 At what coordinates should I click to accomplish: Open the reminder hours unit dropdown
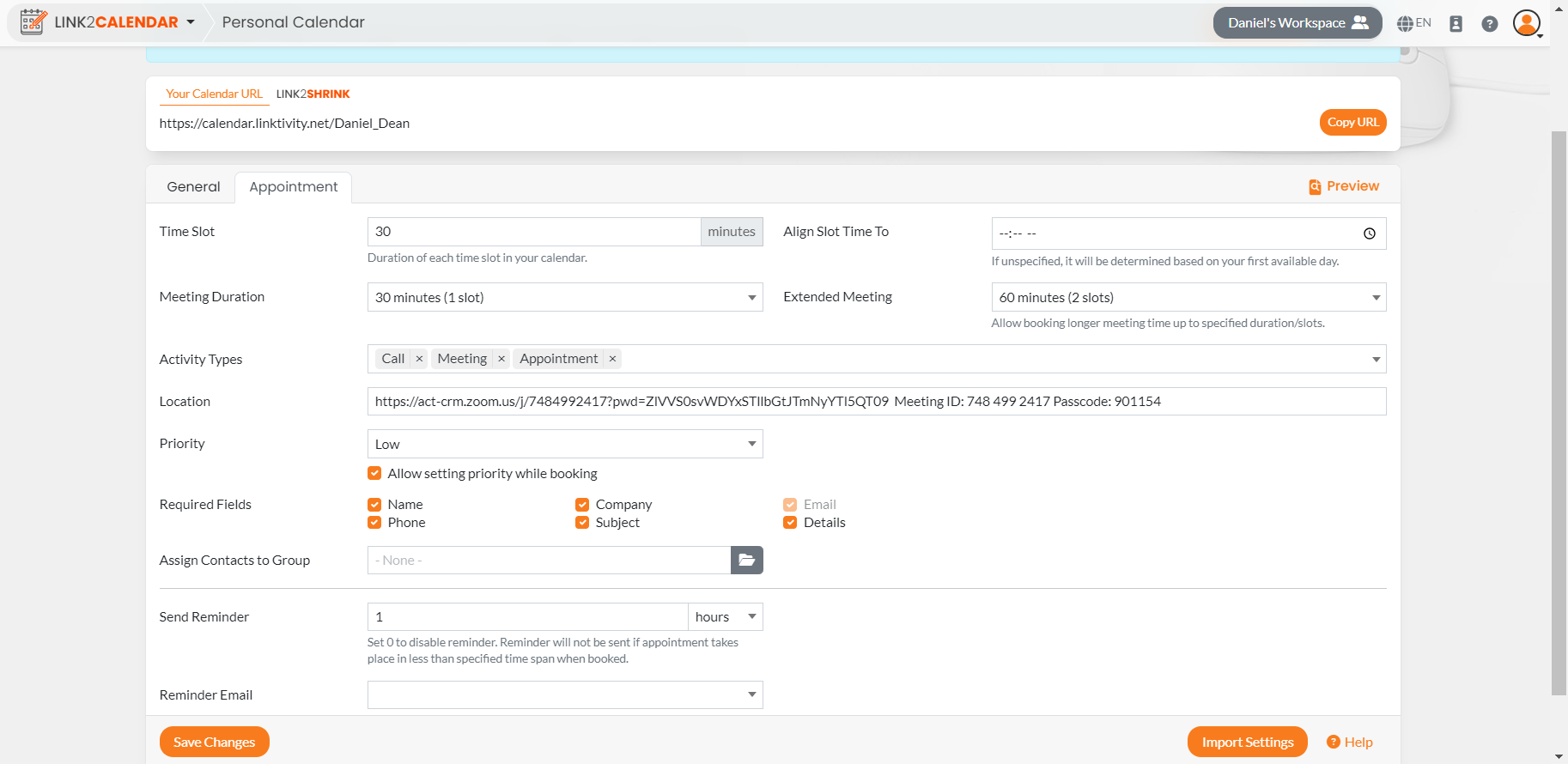click(x=726, y=617)
